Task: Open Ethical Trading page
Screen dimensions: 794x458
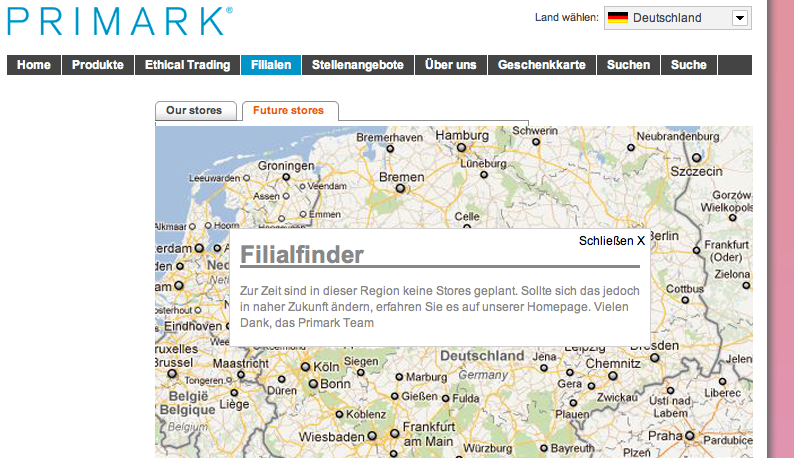Action: (x=187, y=65)
